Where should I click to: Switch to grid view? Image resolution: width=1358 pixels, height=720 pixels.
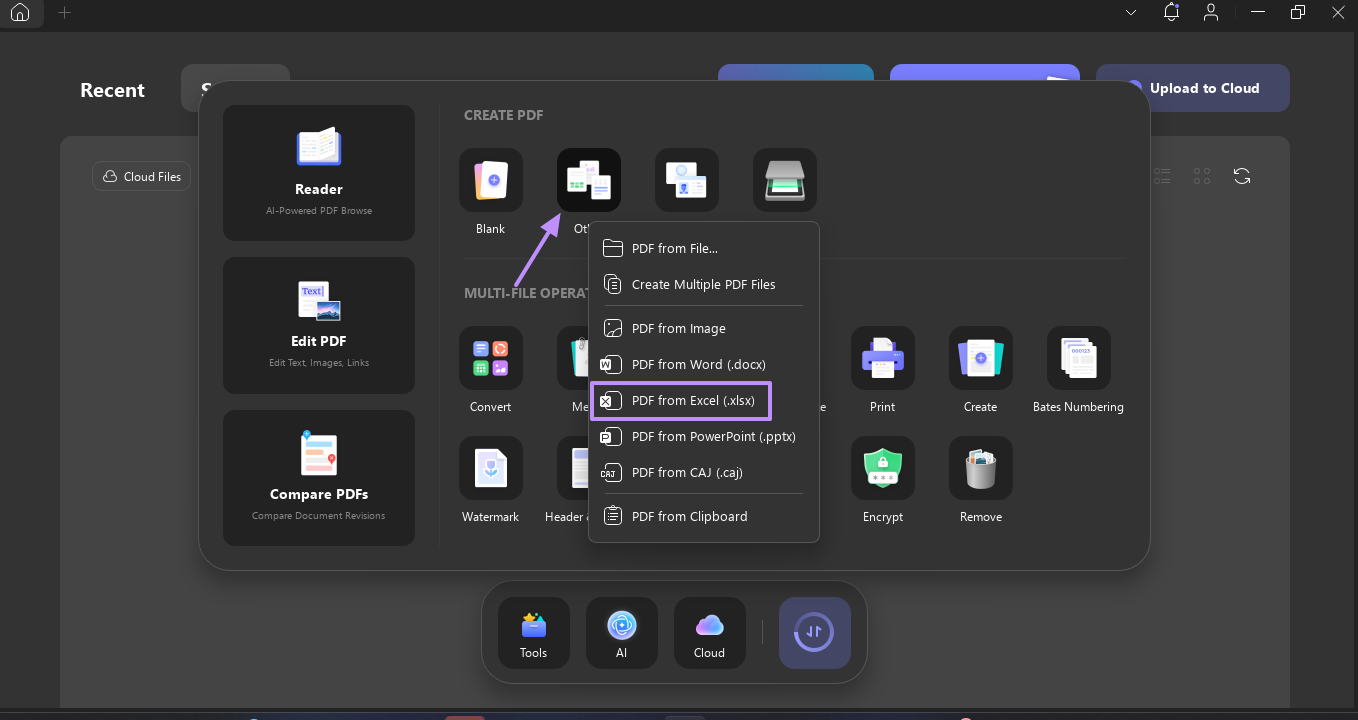(x=1201, y=175)
